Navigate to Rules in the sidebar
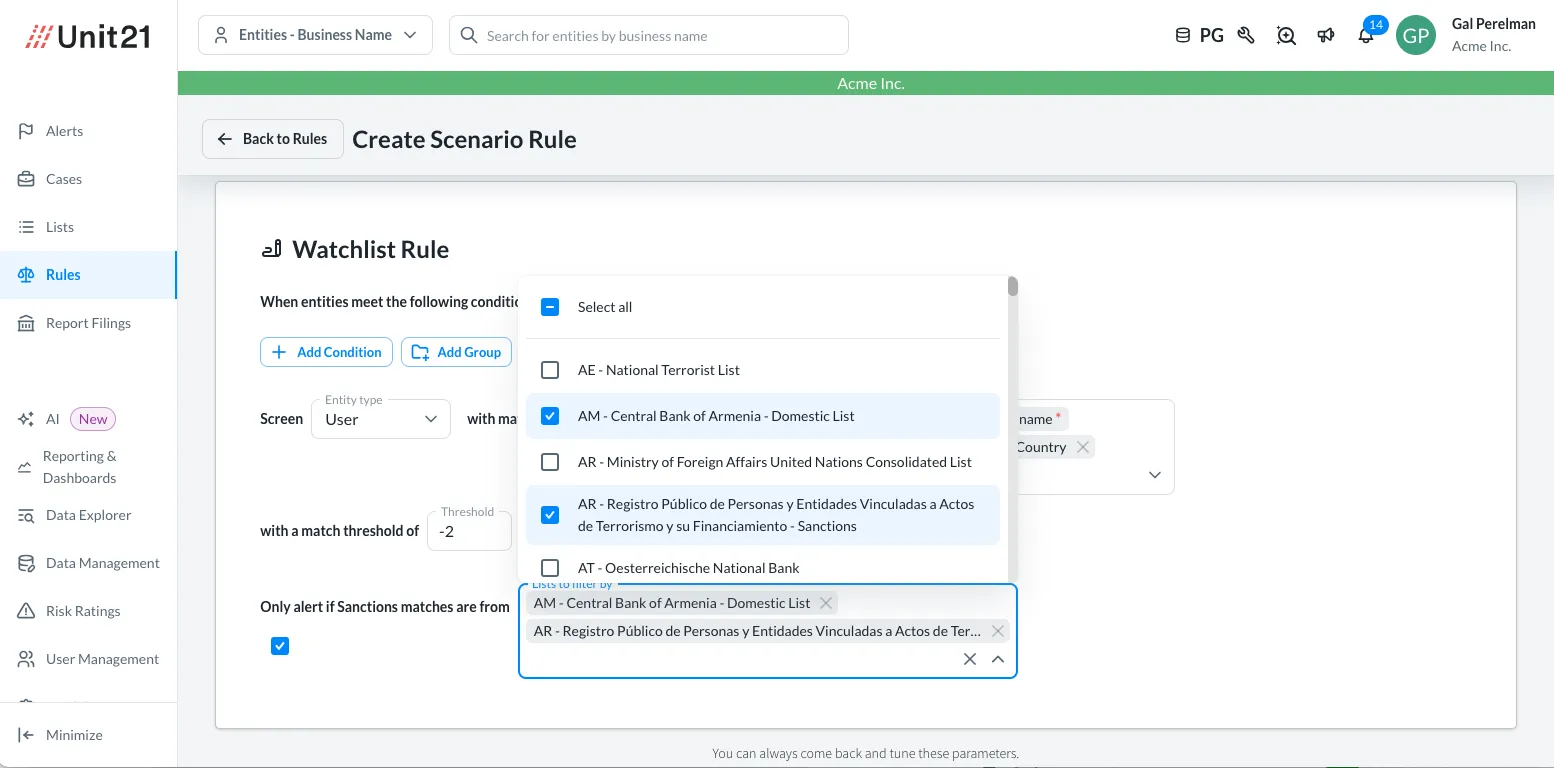 [x=63, y=274]
